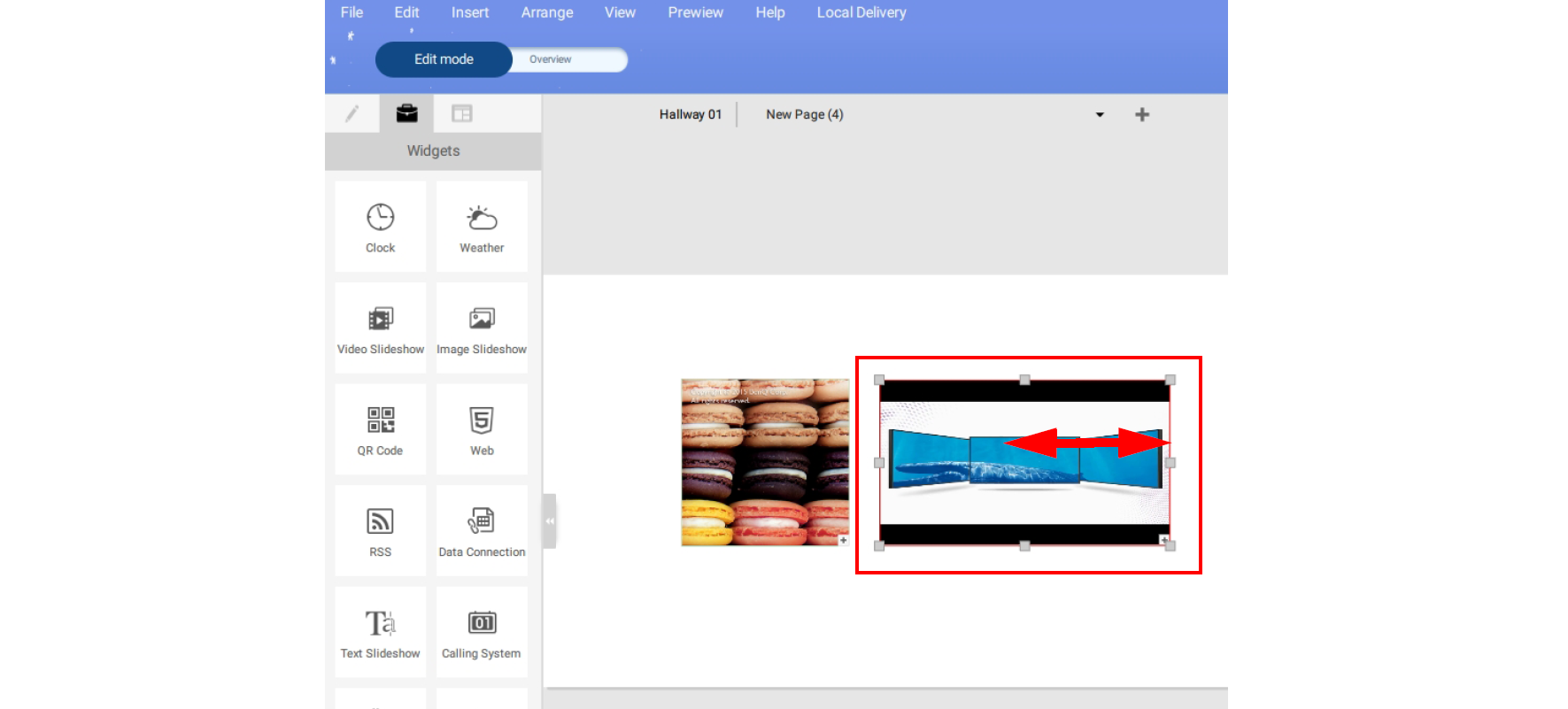Add the Data Connection widget
The width and height of the screenshot is (1568, 709).
pyautogui.click(x=482, y=530)
